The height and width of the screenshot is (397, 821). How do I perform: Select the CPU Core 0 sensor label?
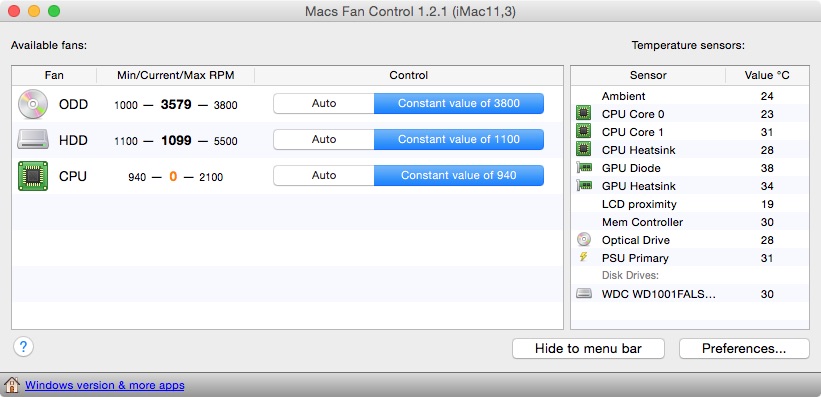tap(633, 114)
